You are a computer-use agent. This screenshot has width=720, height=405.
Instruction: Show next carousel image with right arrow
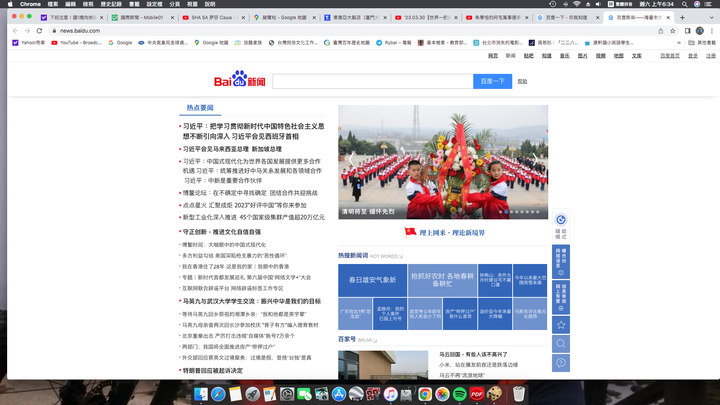pos(535,159)
